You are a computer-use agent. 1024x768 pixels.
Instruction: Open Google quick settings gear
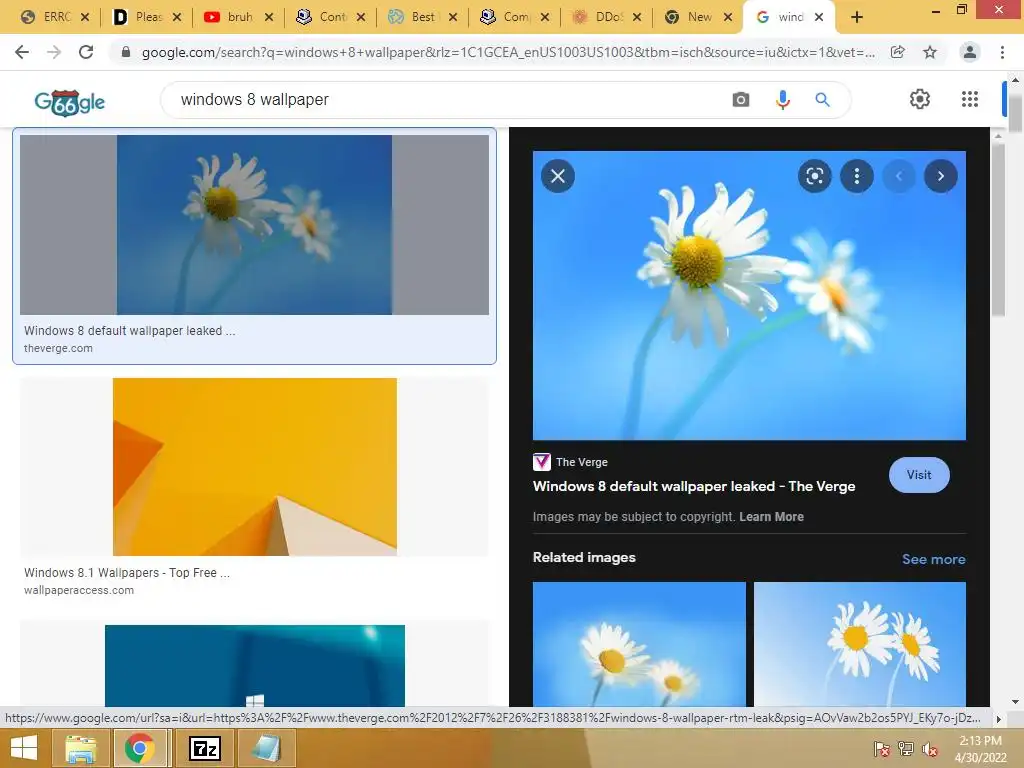click(920, 99)
